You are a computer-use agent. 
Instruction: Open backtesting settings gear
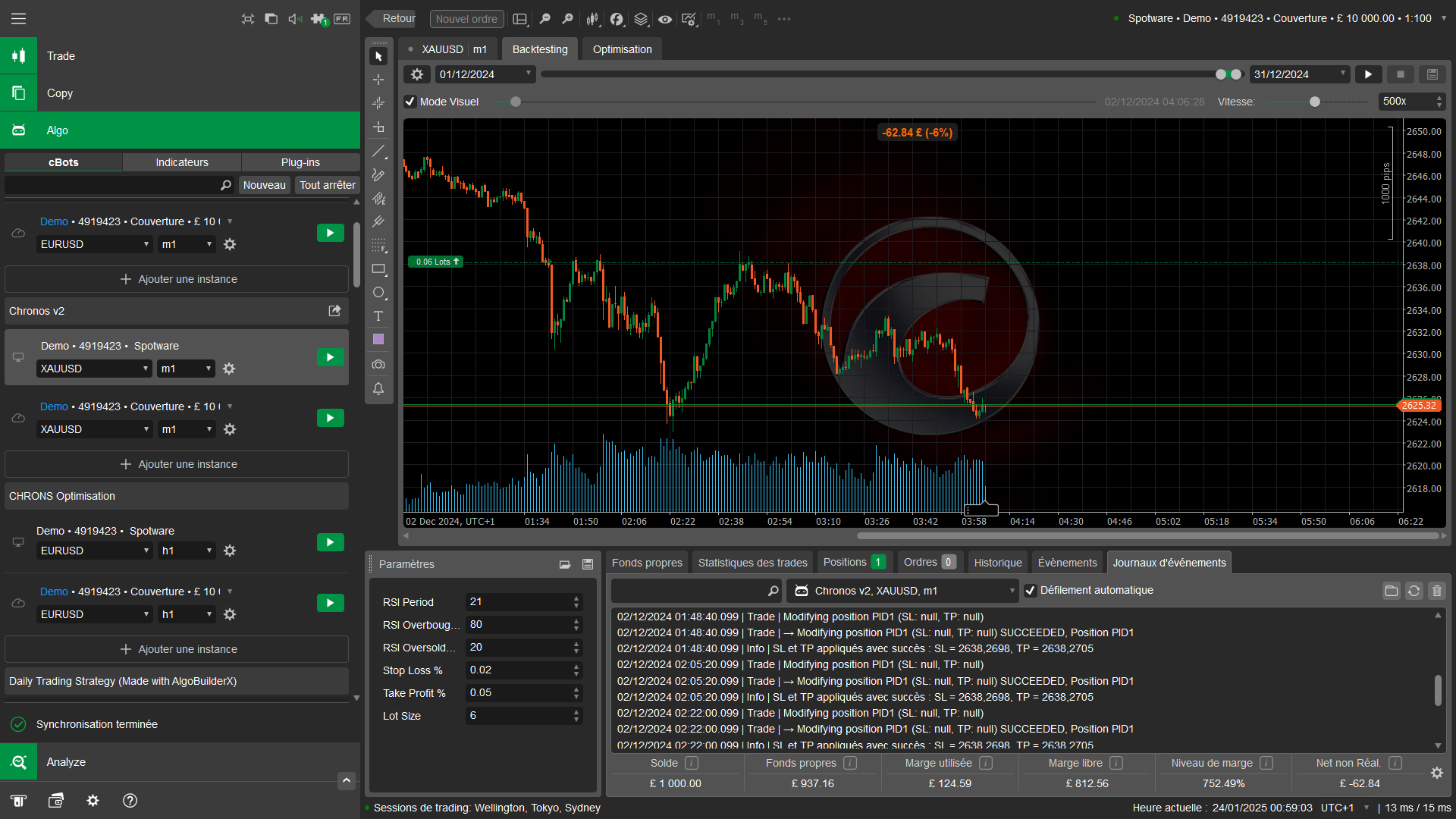(x=417, y=74)
